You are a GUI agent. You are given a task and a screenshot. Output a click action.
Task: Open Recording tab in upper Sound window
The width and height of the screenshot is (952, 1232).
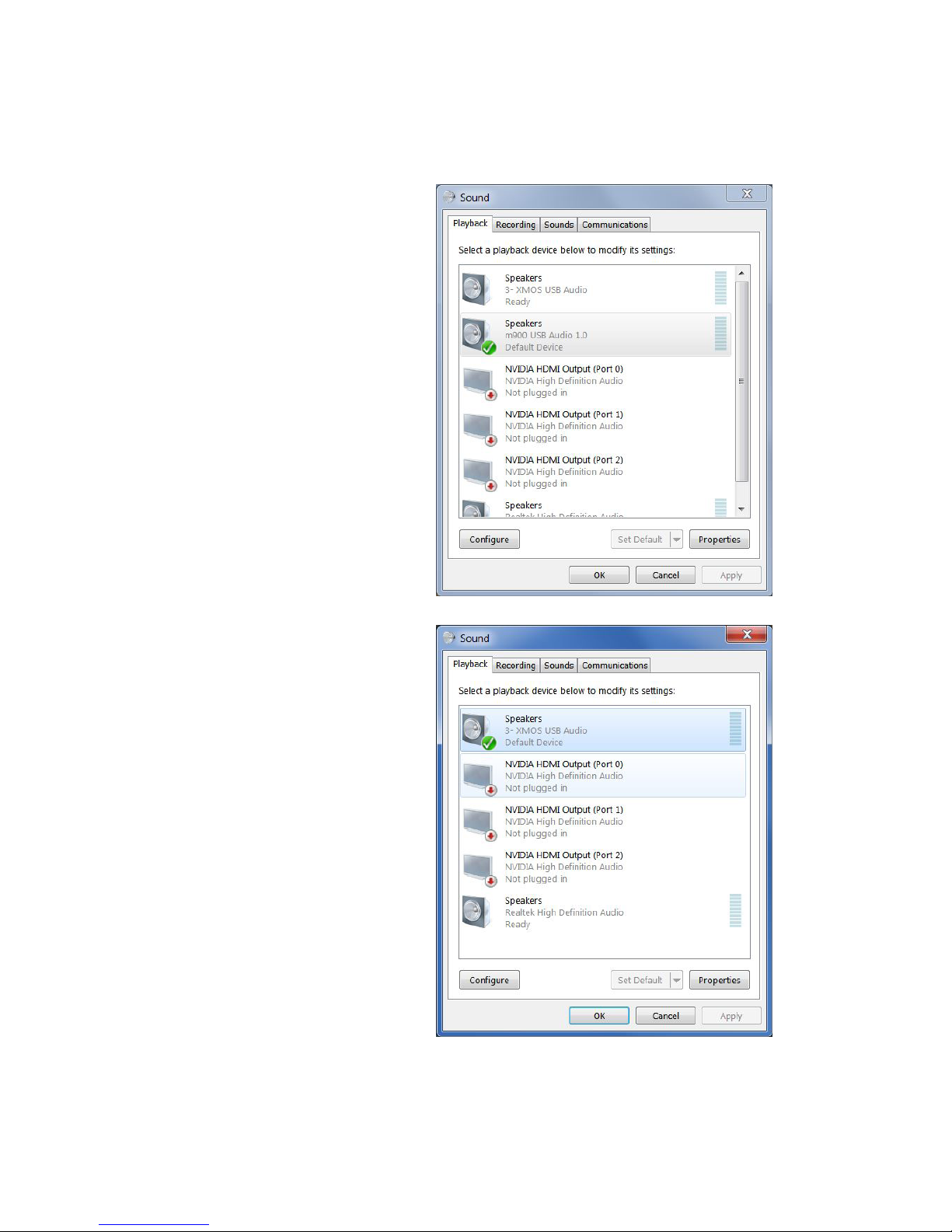[x=515, y=225]
